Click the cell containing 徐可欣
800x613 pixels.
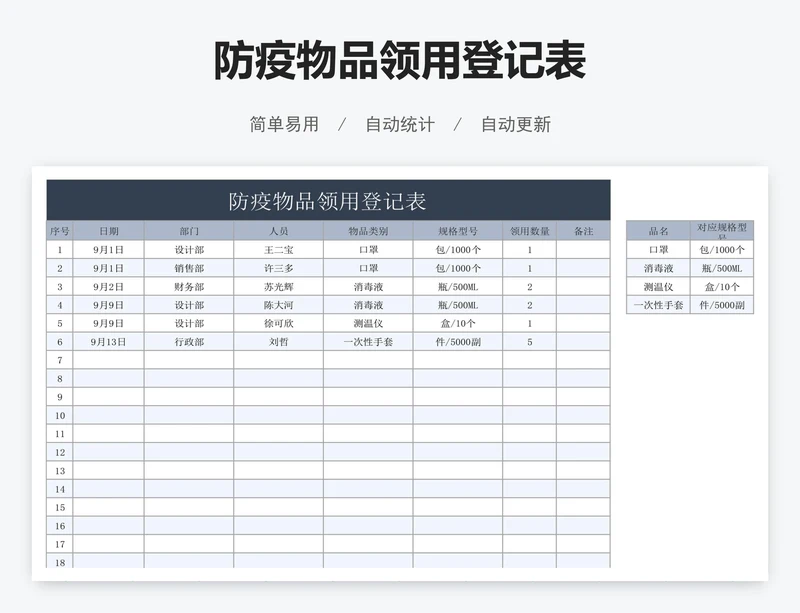[x=278, y=324]
